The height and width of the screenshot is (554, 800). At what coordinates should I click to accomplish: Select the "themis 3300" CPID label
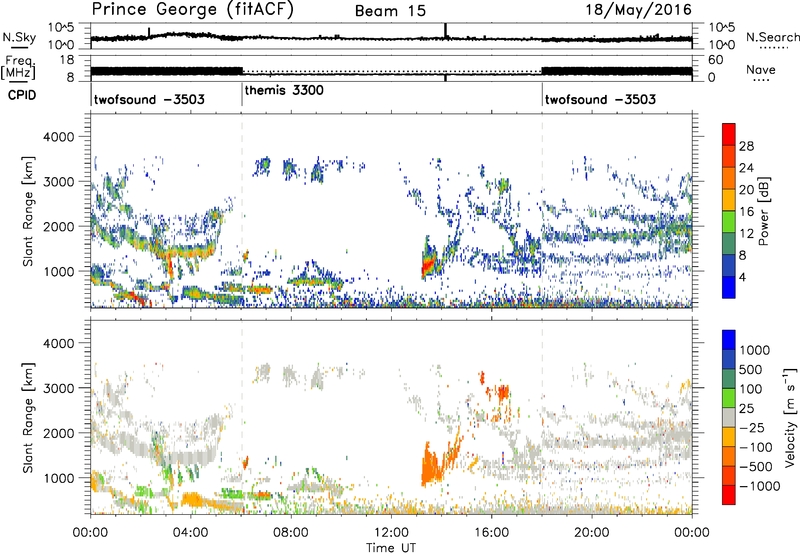tap(284, 91)
